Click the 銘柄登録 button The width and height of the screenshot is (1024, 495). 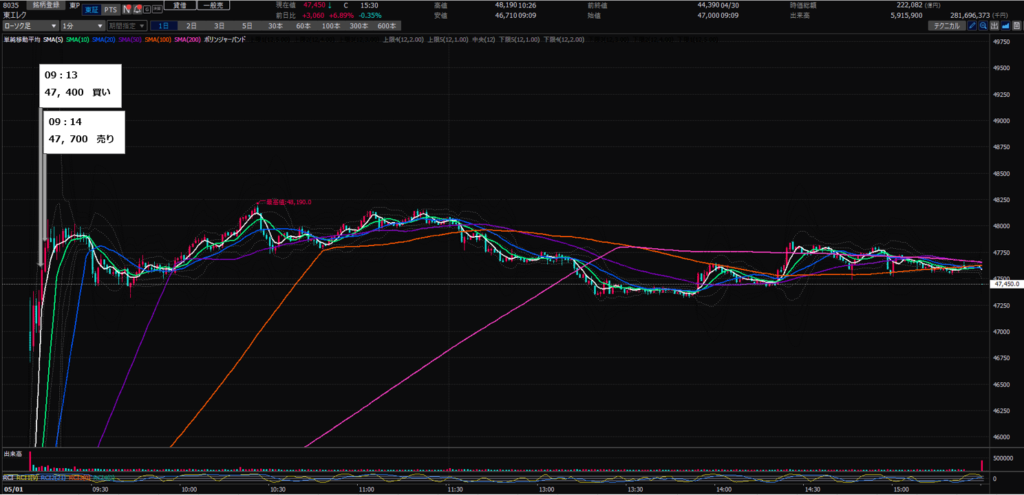point(46,5)
